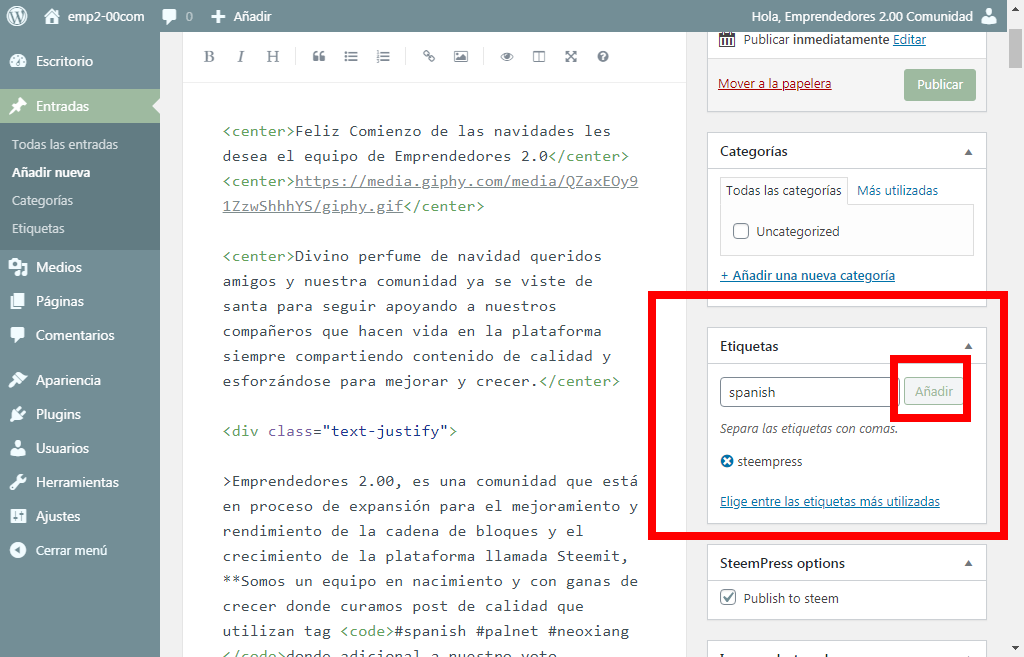Click Añadir button to add tag
The height and width of the screenshot is (657, 1024).
pos(933,392)
